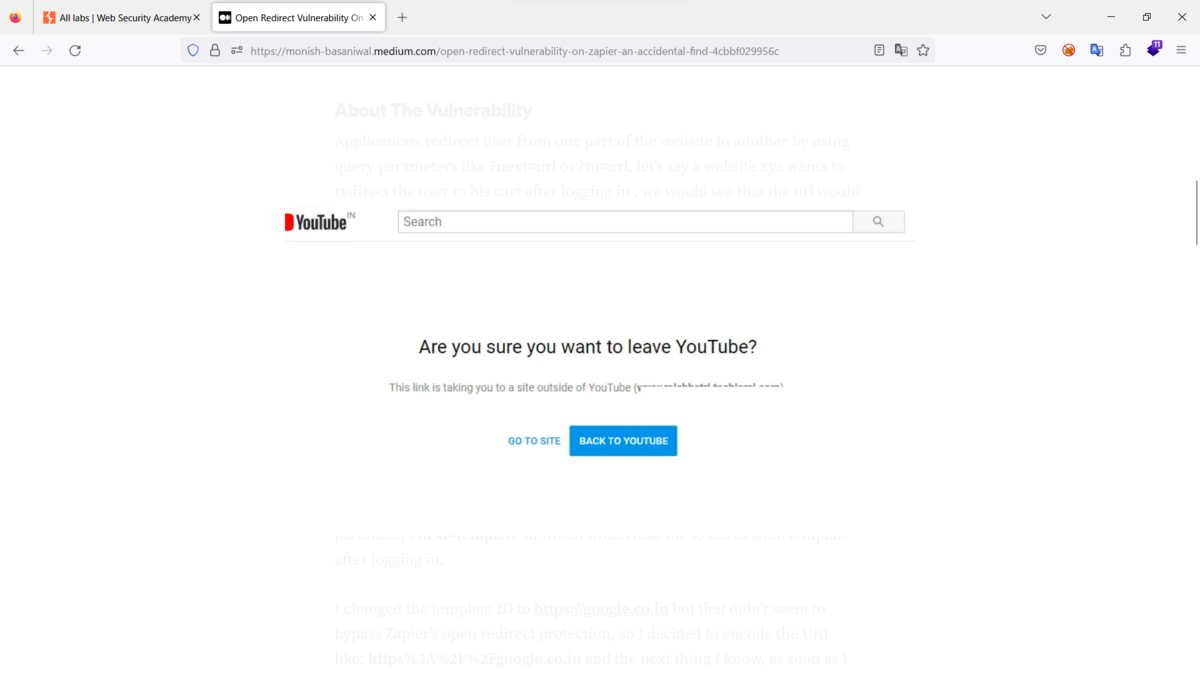Image resolution: width=1200 pixels, height=675 pixels.
Task: Open the Extensions puzzle-piece menu
Action: point(1125,50)
